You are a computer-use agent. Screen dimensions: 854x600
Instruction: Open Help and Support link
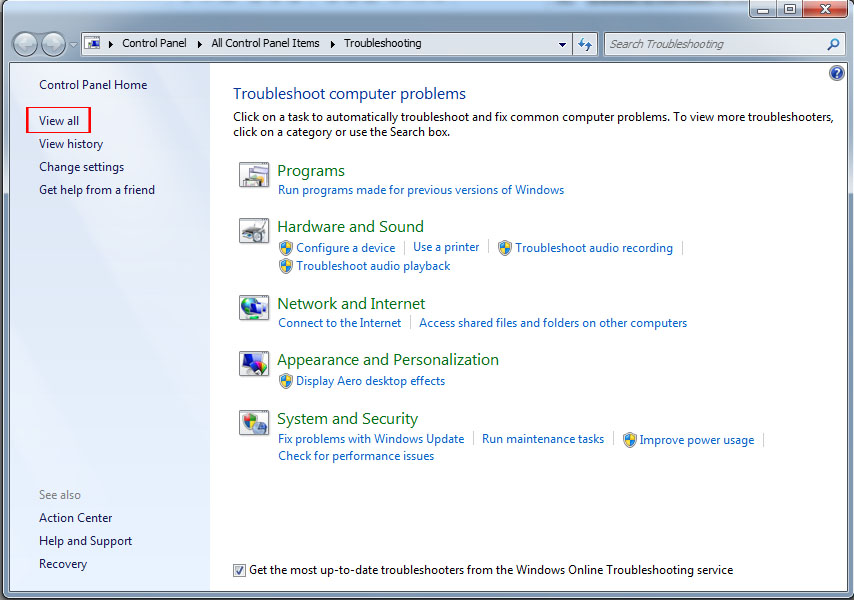point(86,541)
